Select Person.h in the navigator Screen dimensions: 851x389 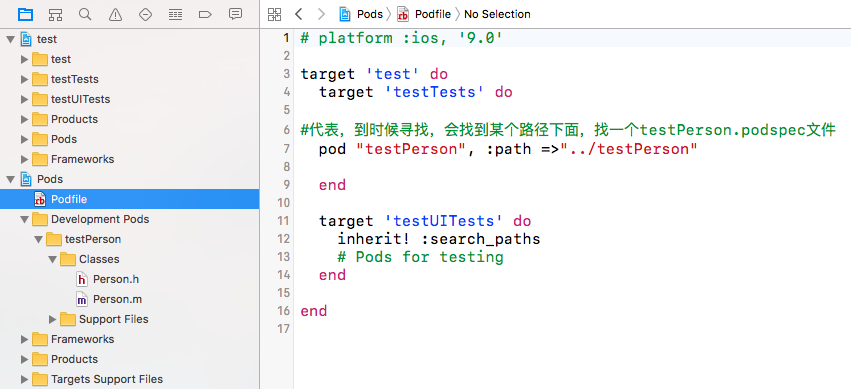pyautogui.click(x=116, y=279)
